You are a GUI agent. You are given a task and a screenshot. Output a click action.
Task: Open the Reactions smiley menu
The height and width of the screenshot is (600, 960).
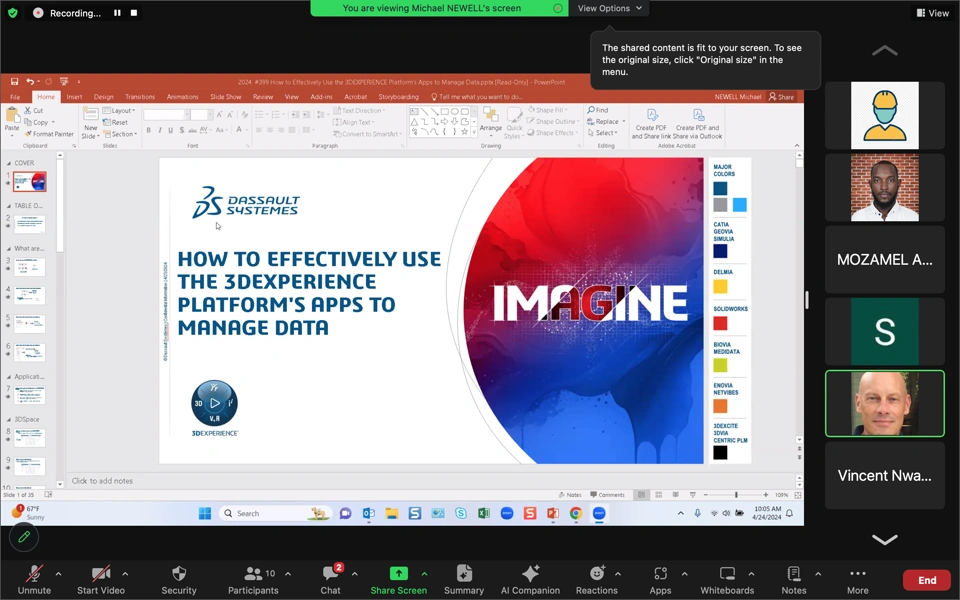(x=596, y=580)
